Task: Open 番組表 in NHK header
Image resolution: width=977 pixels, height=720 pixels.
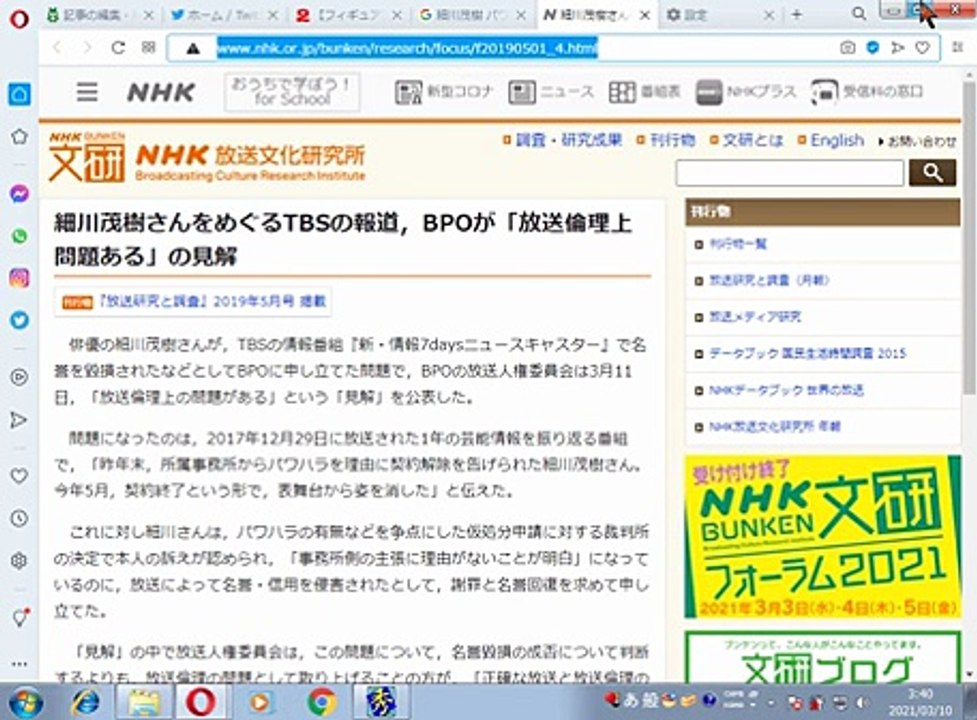Action: pyautogui.click(x=644, y=92)
